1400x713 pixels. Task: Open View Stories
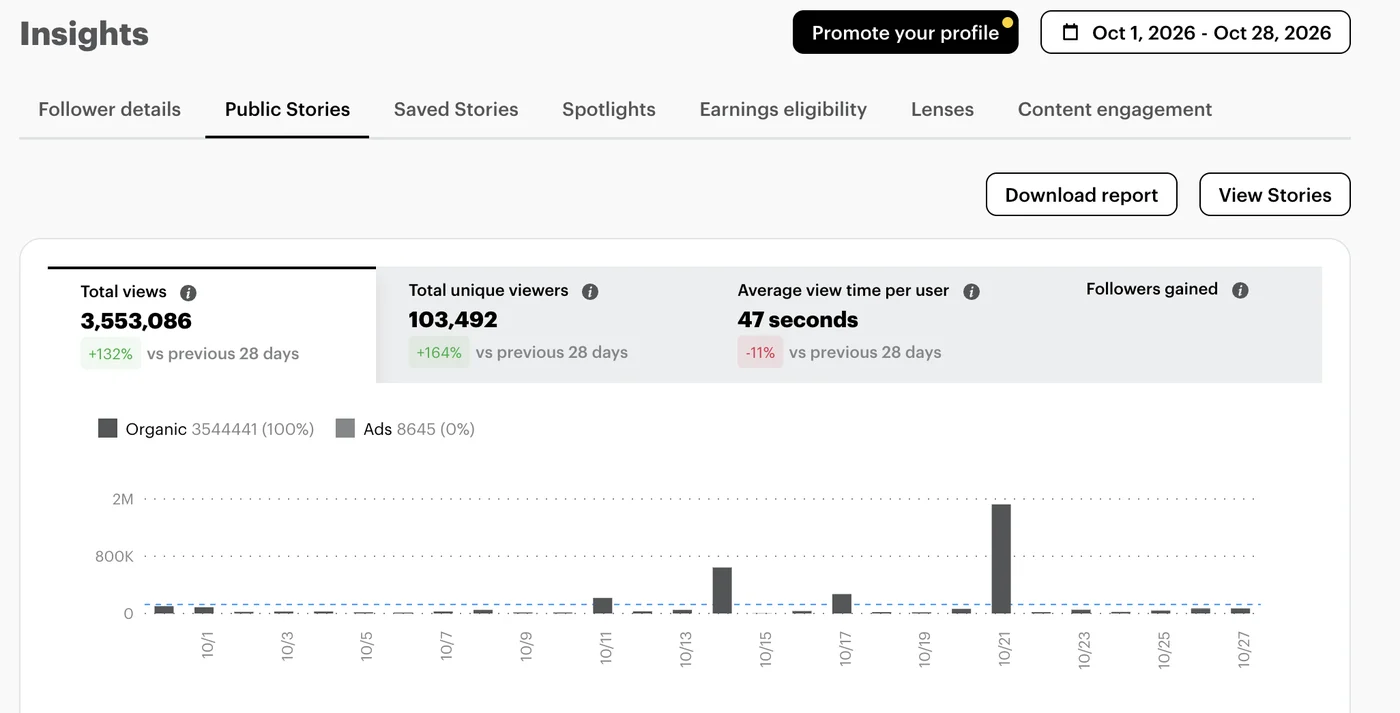tap(1275, 195)
